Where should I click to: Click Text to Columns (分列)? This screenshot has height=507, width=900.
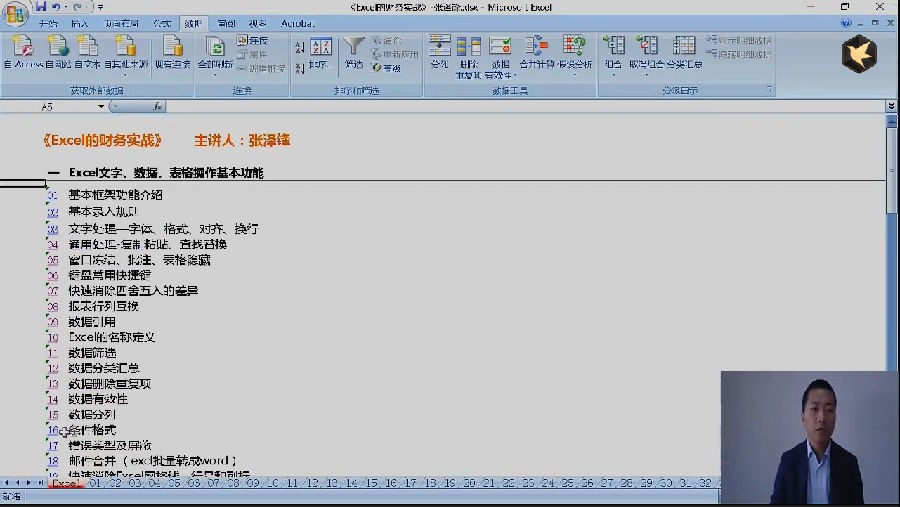tap(439, 52)
